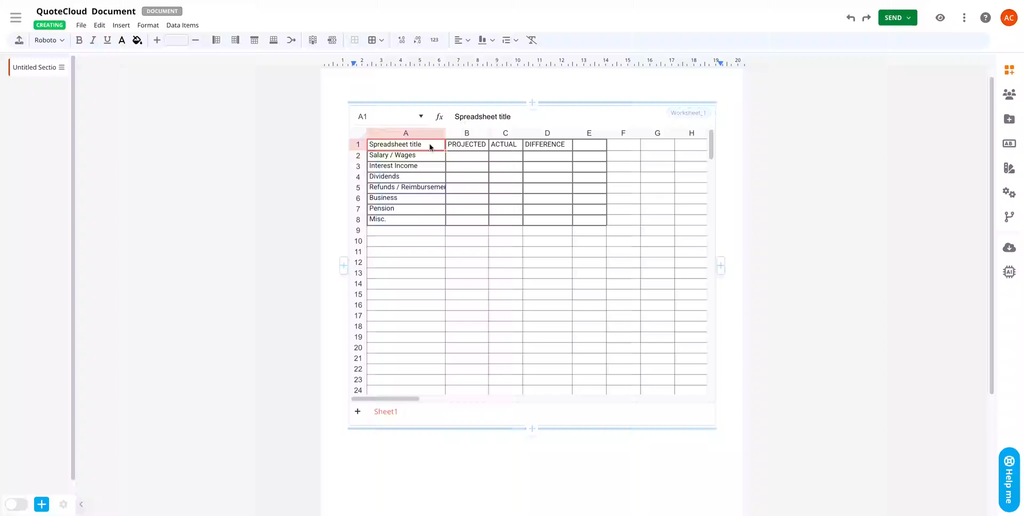Open the help question mark icon
The image size is (1024, 516).
point(985,18)
